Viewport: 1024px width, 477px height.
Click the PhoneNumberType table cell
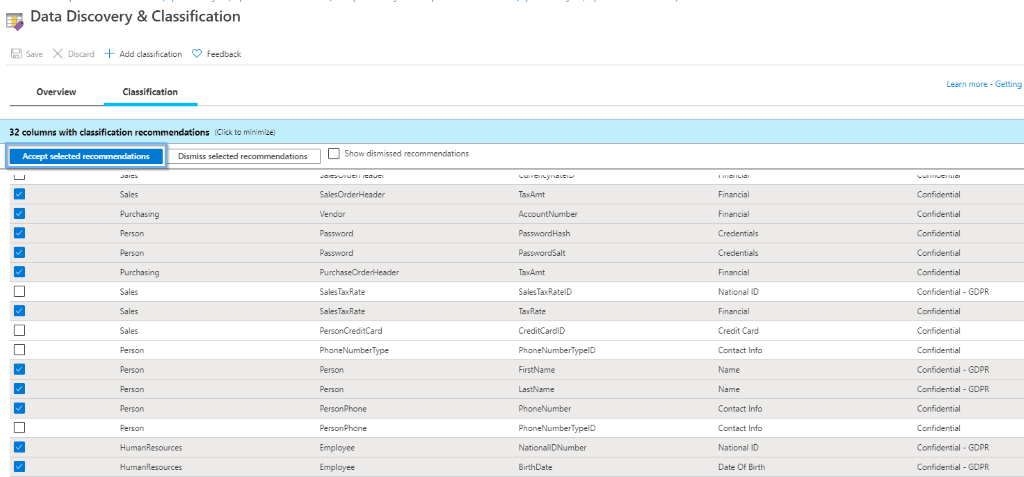point(354,350)
